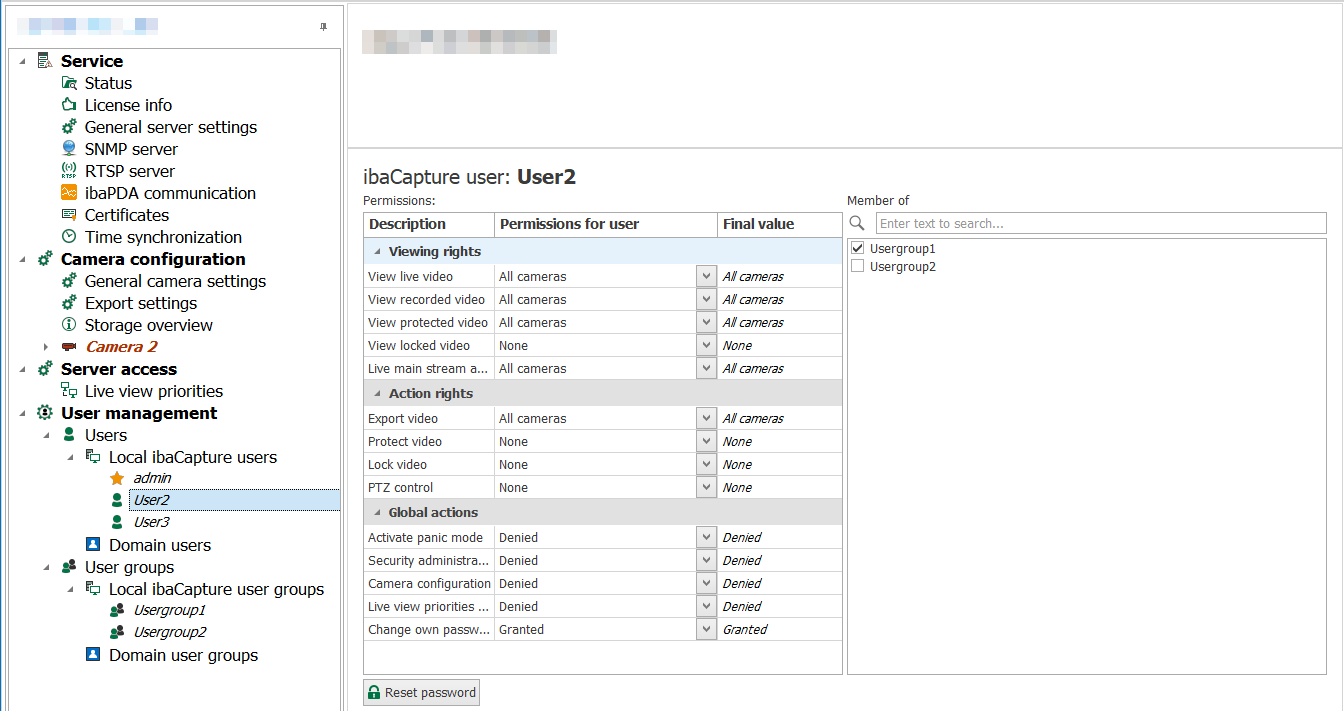The image size is (1344, 711).
Task: Click the User3 person icon
Action: point(117,522)
